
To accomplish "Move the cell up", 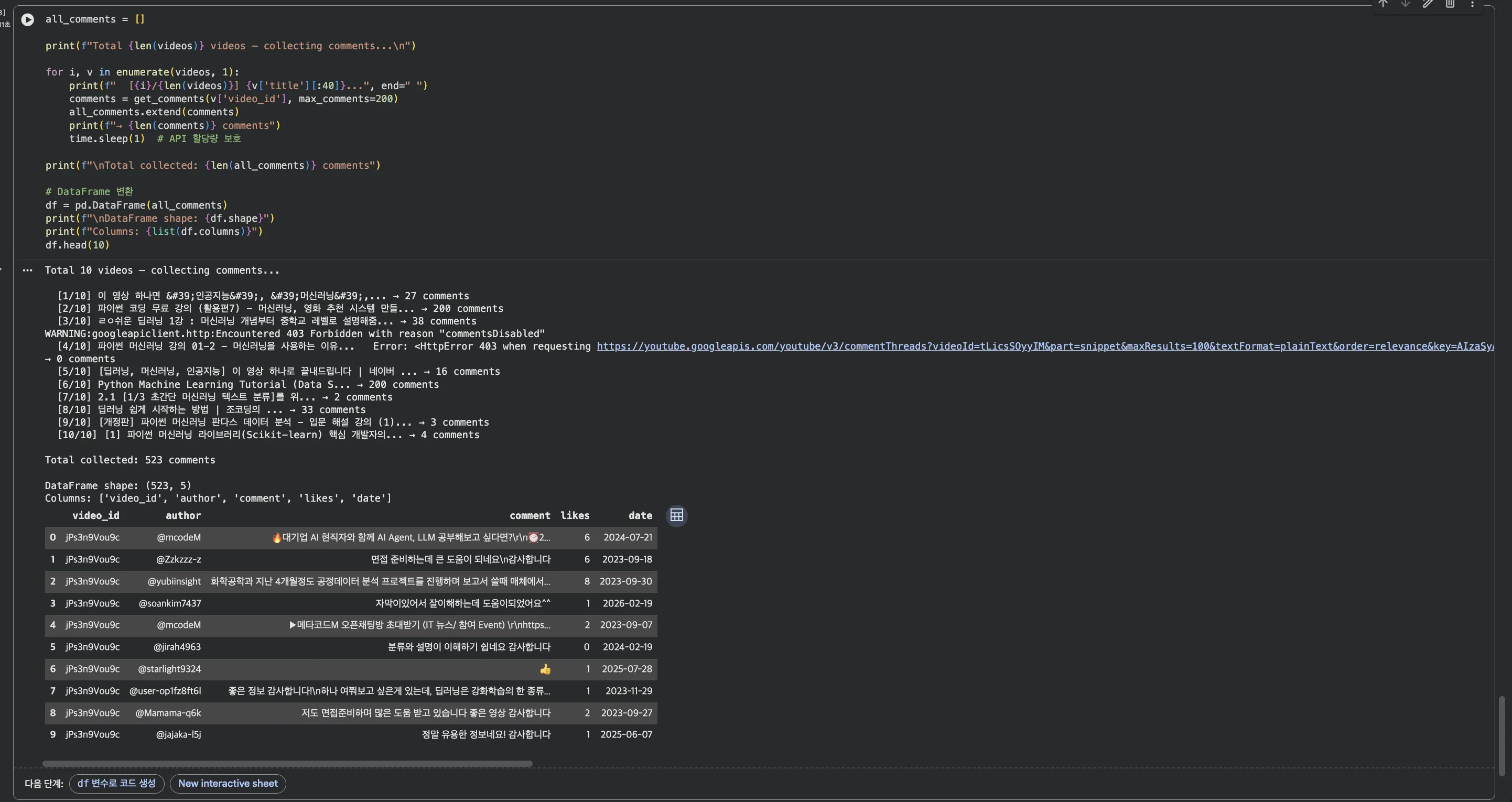I will (1383, 4).
